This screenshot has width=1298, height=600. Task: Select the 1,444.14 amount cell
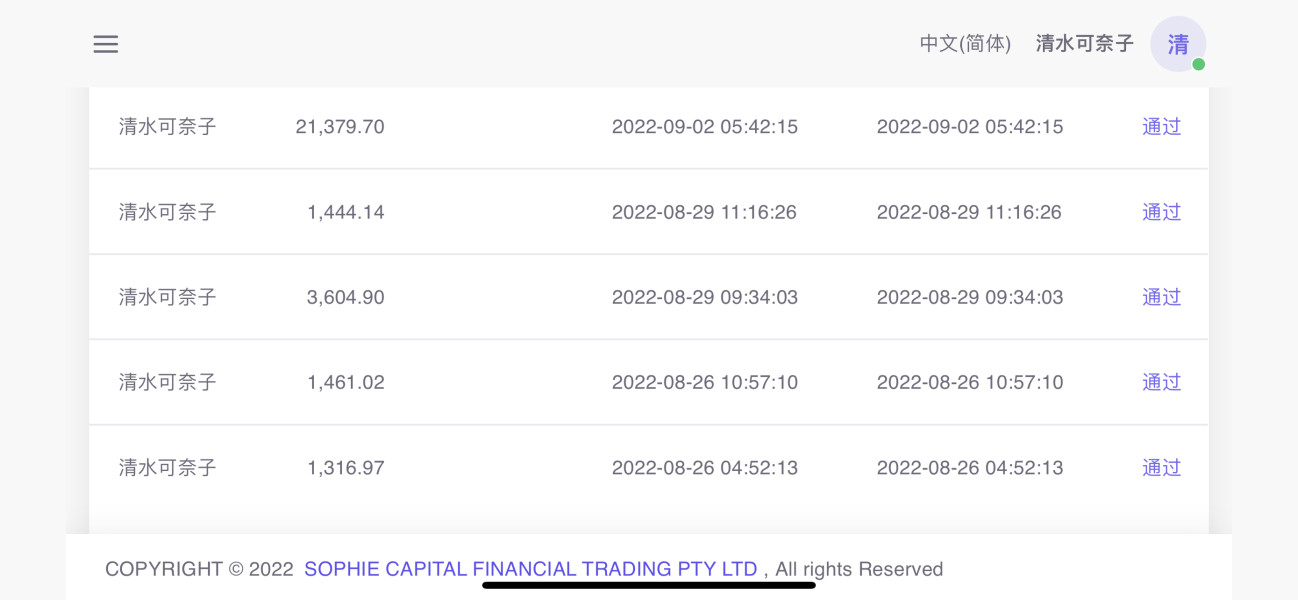point(346,212)
